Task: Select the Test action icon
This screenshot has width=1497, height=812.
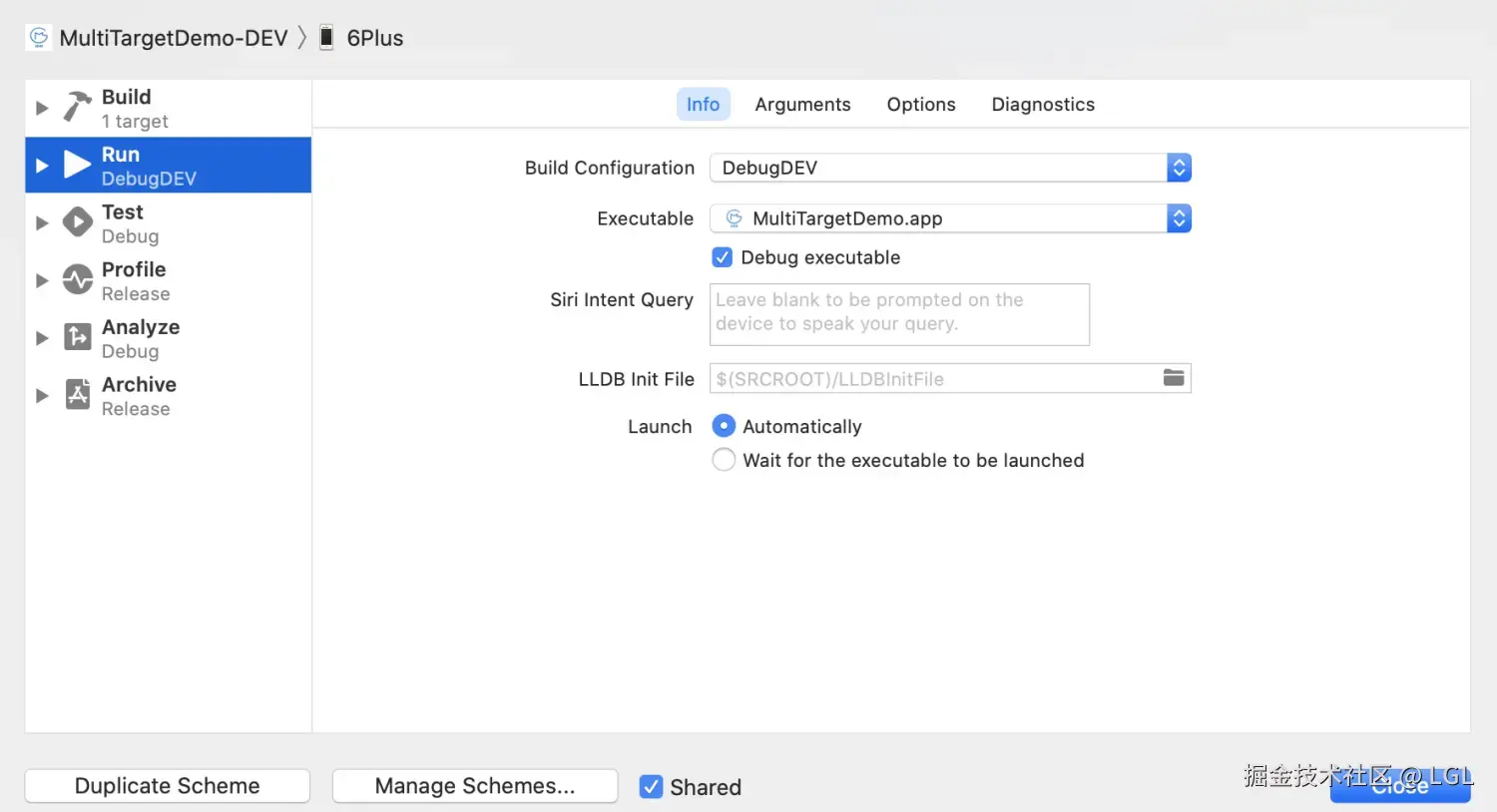Action: (x=78, y=221)
